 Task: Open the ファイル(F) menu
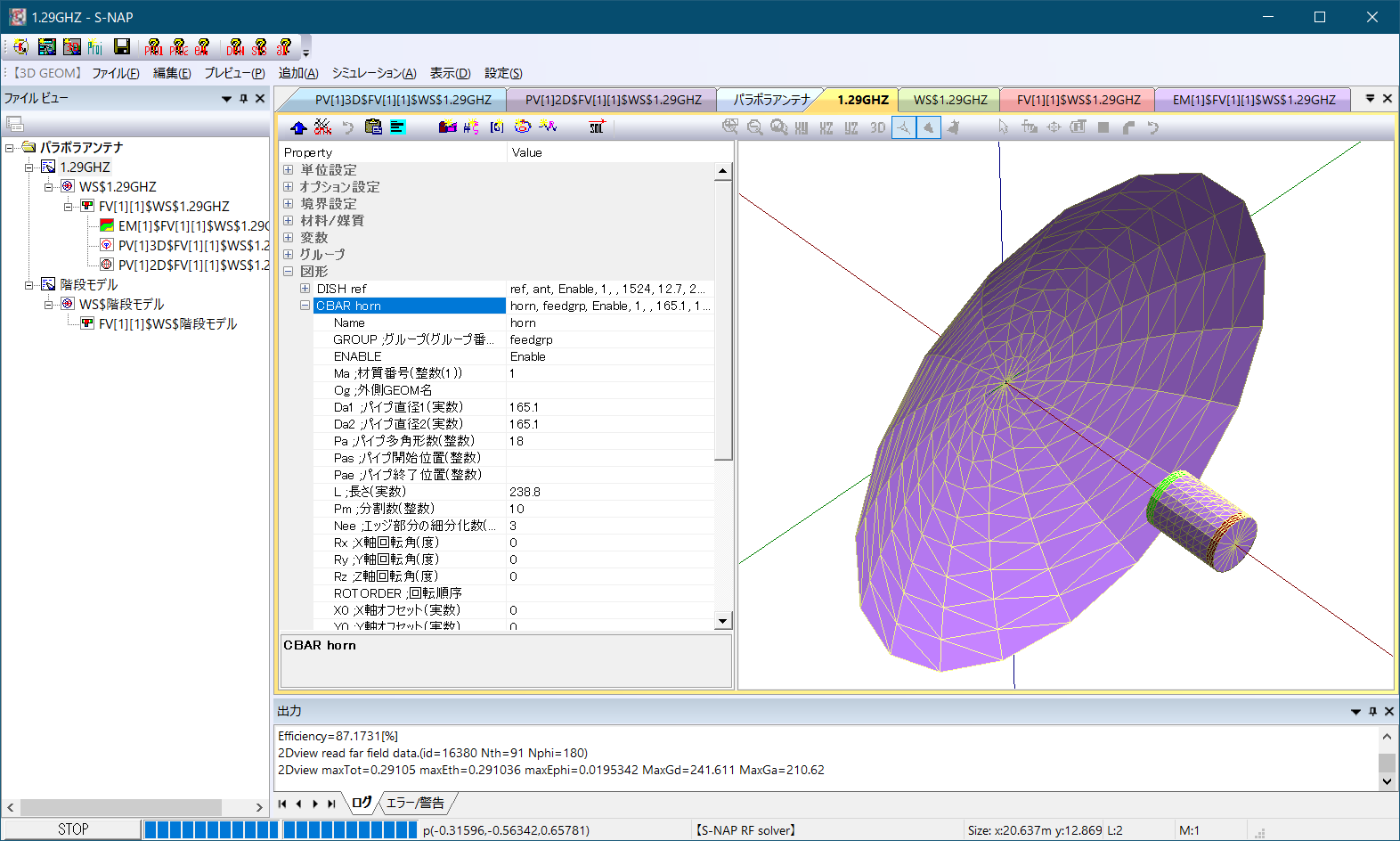coord(116,73)
